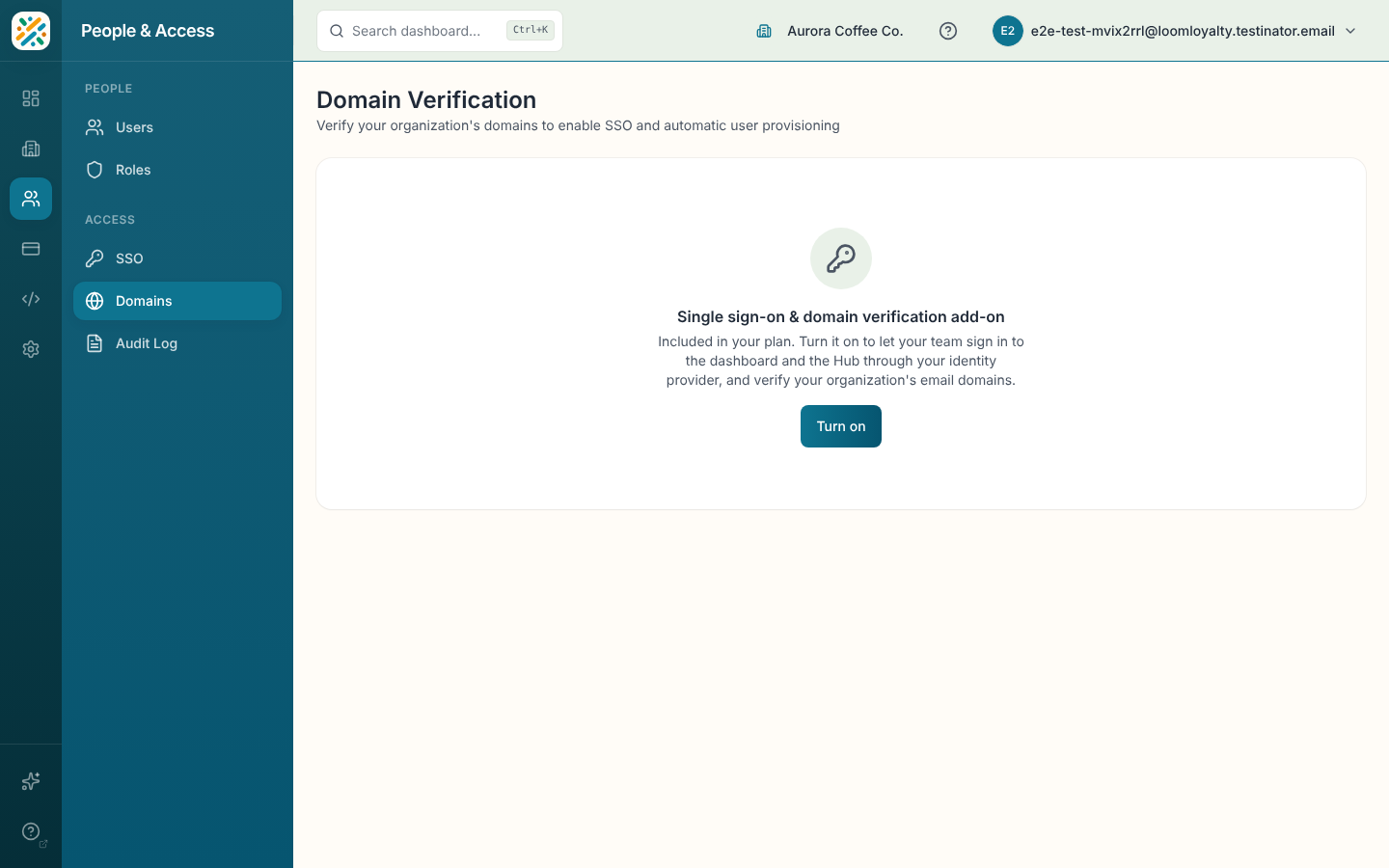This screenshot has height=868, width=1389.
Task: Click the E2 user avatar
Action: point(1008,31)
